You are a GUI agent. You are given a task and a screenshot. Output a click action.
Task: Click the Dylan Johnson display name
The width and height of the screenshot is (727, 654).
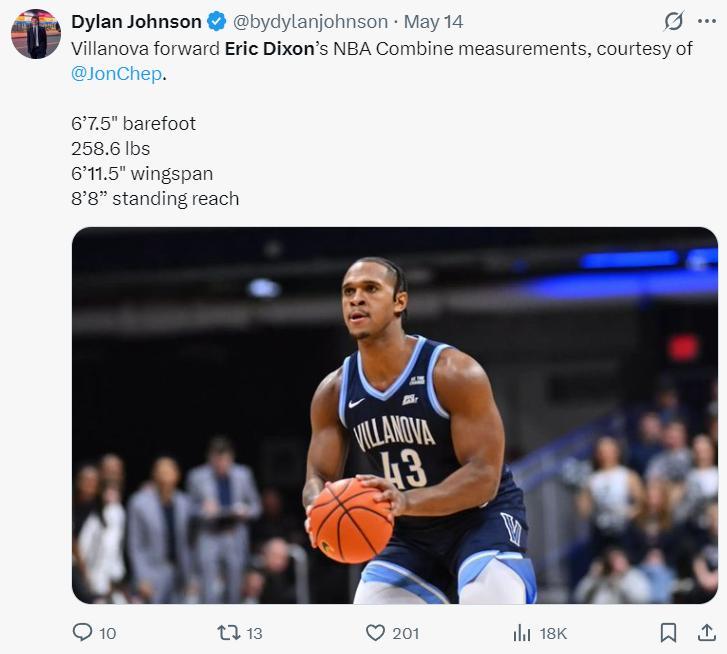136,21
